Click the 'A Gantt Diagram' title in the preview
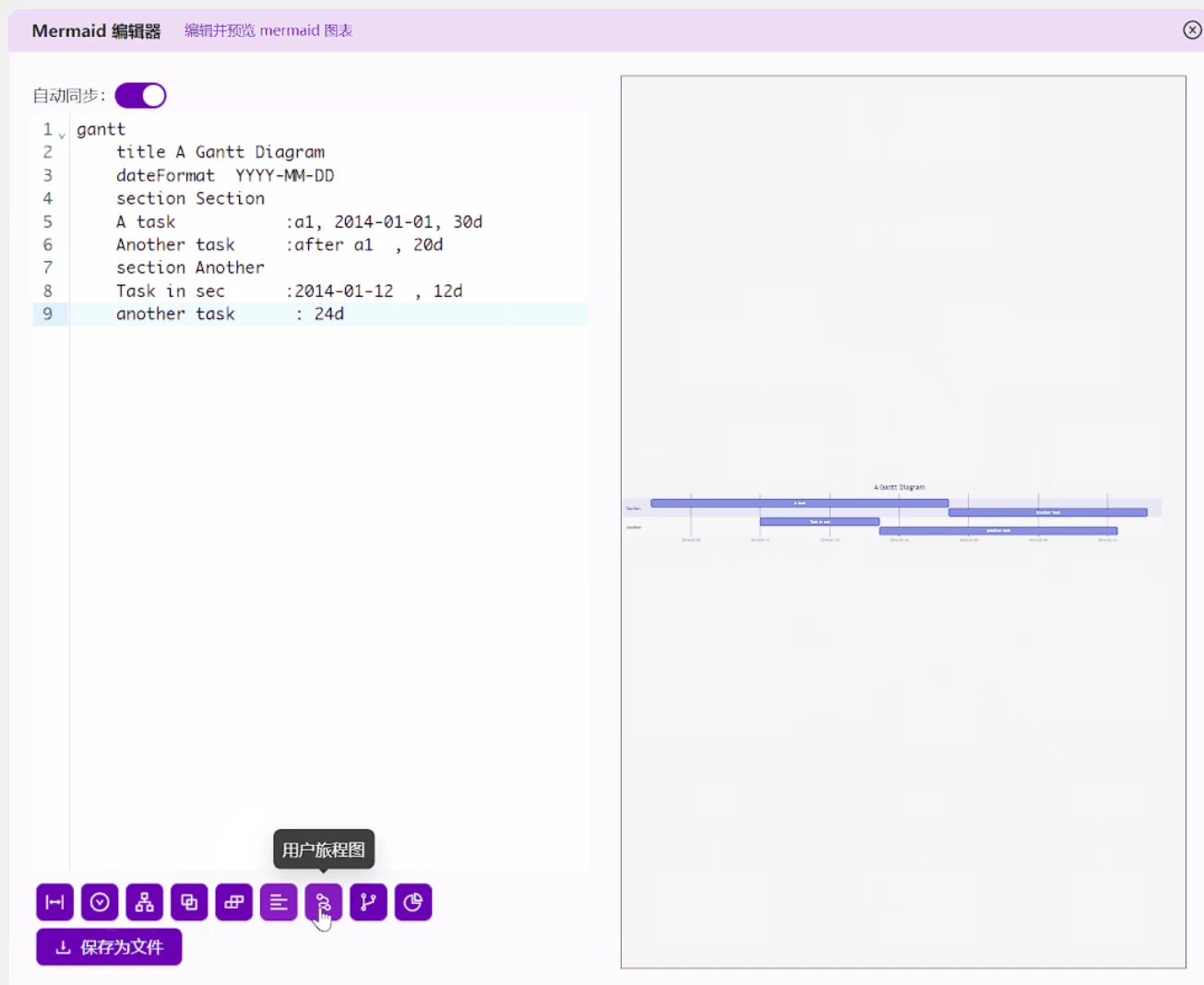The image size is (1204, 985). pos(900,487)
